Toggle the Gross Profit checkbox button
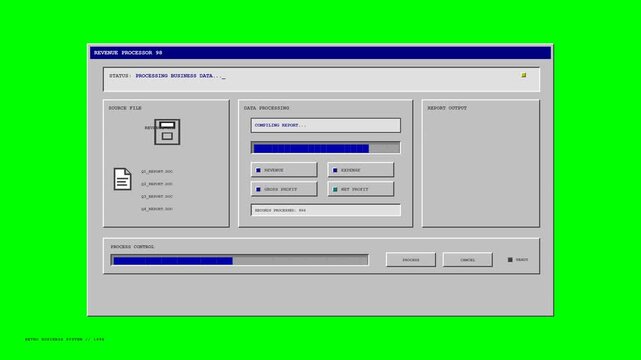Image resolution: width=641 pixels, height=360 pixels. coord(284,189)
